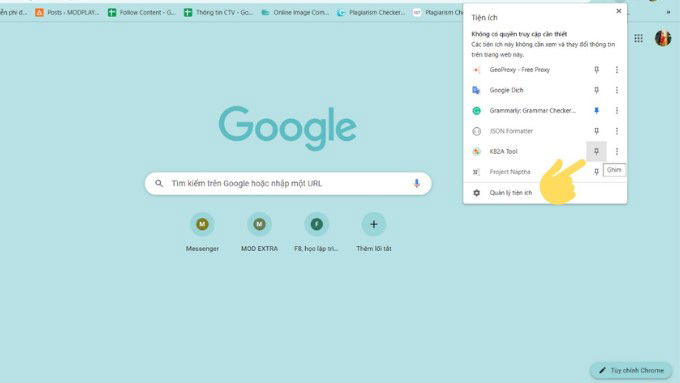Select the Project Naptha label text
Image resolution: width=680 pixels, height=383 pixels.
click(x=510, y=172)
